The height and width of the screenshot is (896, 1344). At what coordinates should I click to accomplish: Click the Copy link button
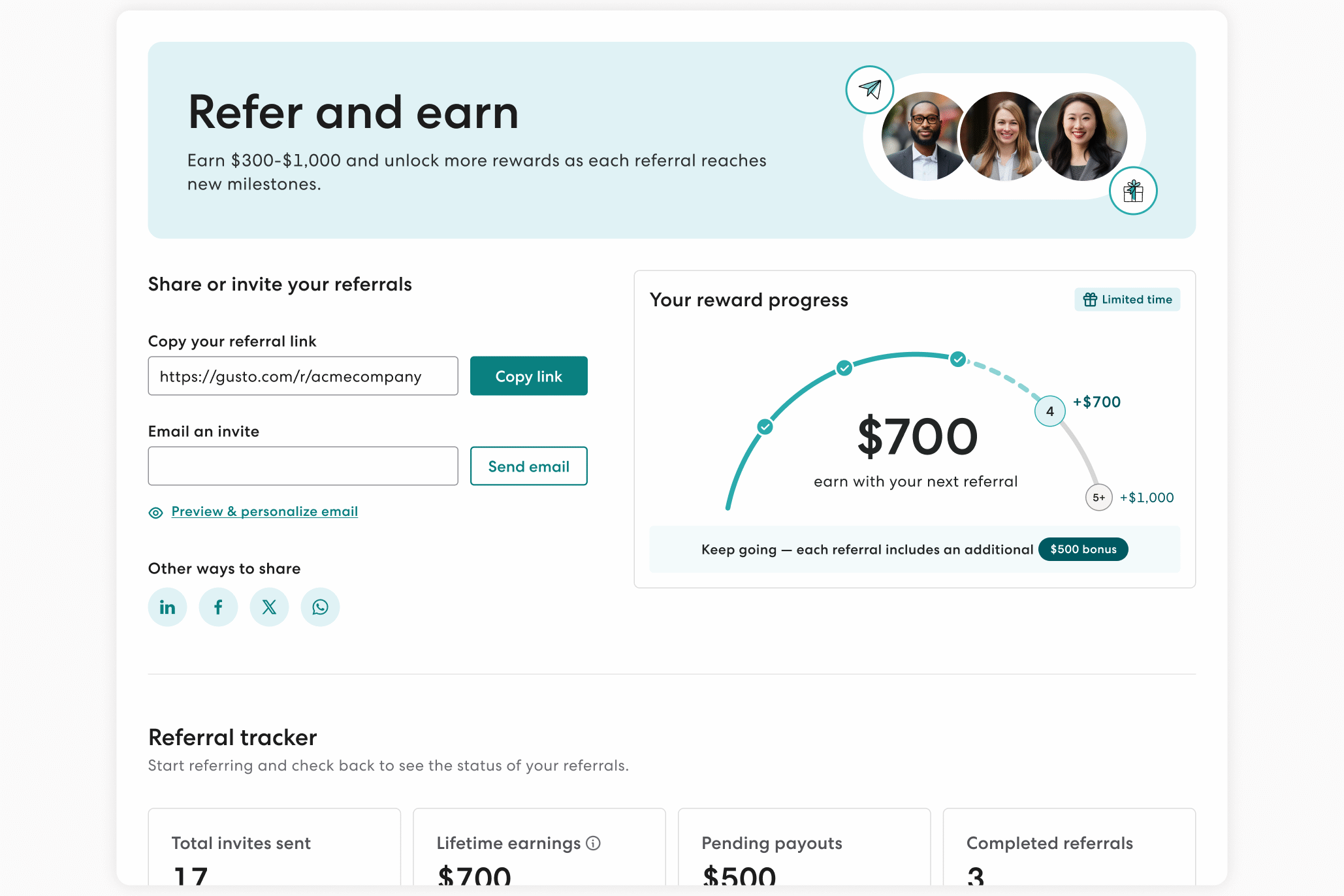click(x=528, y=376)
